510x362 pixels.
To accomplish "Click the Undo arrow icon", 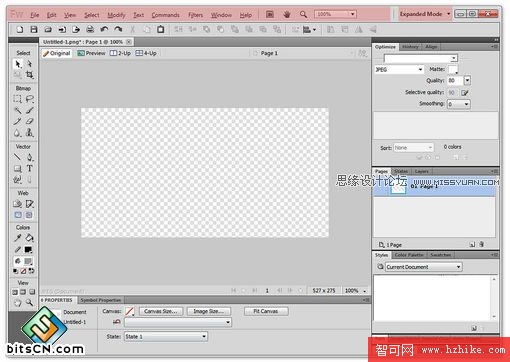I will [104, 29].
